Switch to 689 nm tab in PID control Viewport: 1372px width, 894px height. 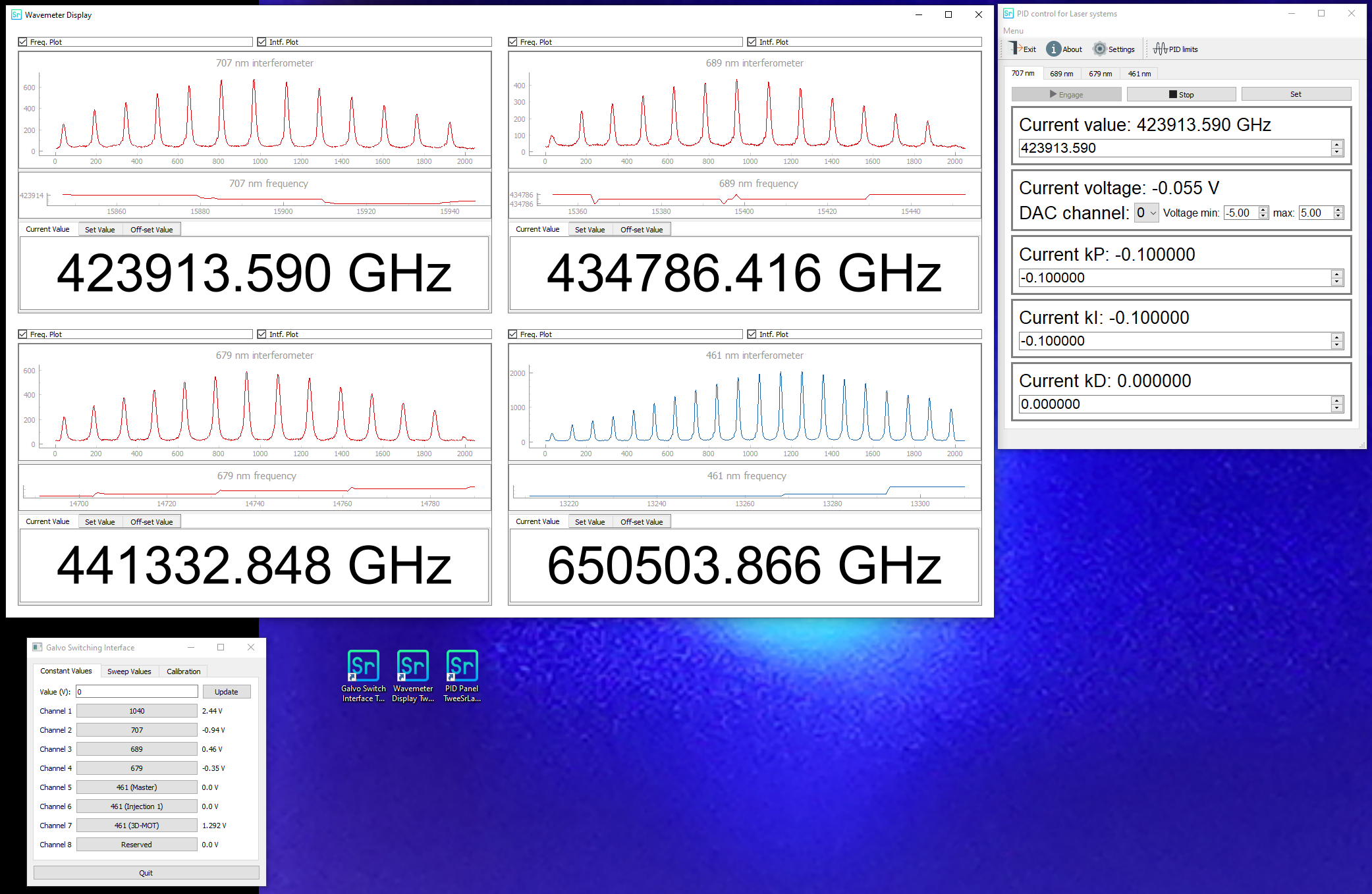(1061, 74)
